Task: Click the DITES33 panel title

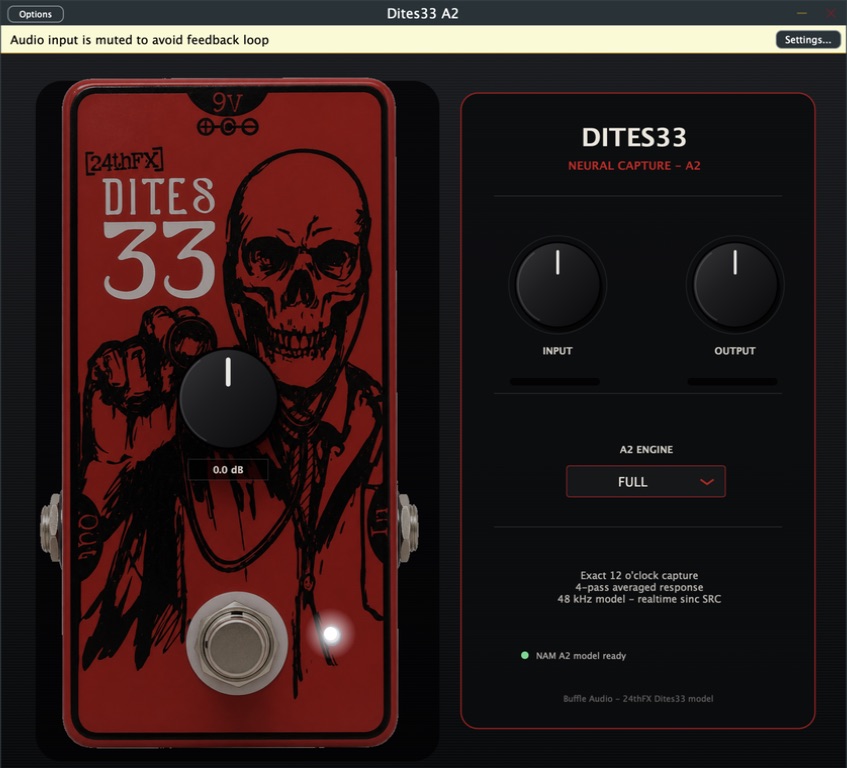Action: click(634, 137)
